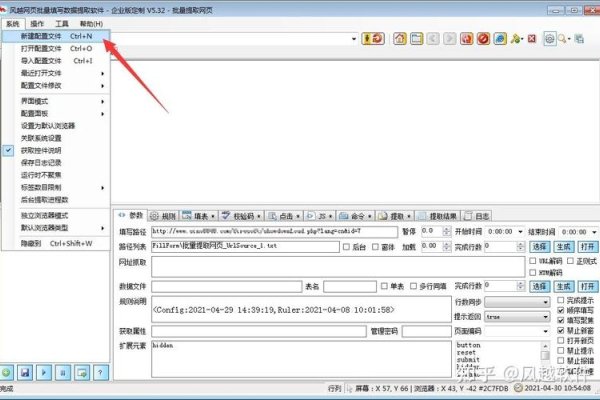Open the address bar dropdown arrow
Image resolution: width=600 pixels, height=400 pixels.
[354, 39]
